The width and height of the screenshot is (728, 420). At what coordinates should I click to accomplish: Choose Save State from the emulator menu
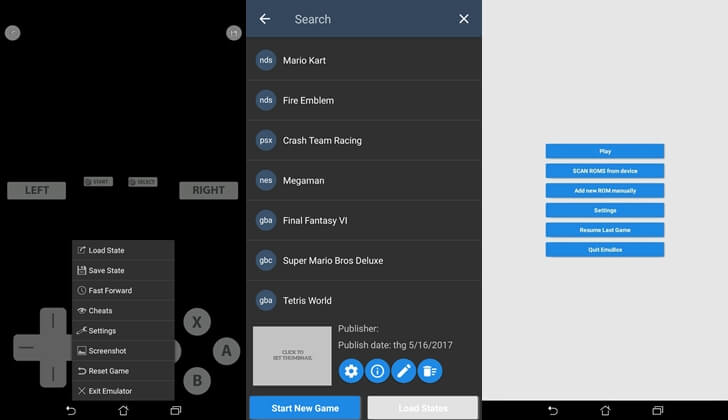123,270
